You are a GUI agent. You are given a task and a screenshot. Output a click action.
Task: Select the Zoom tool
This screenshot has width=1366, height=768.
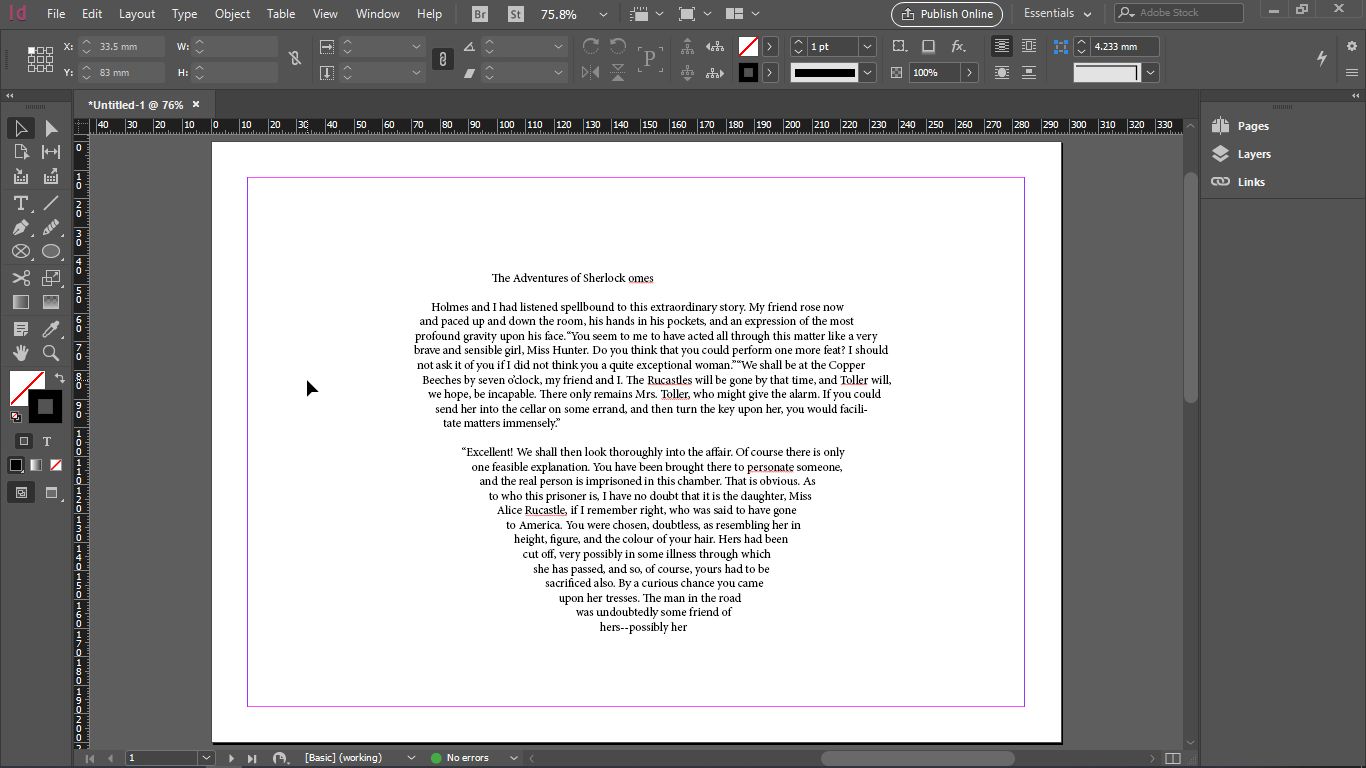(51, 353)
